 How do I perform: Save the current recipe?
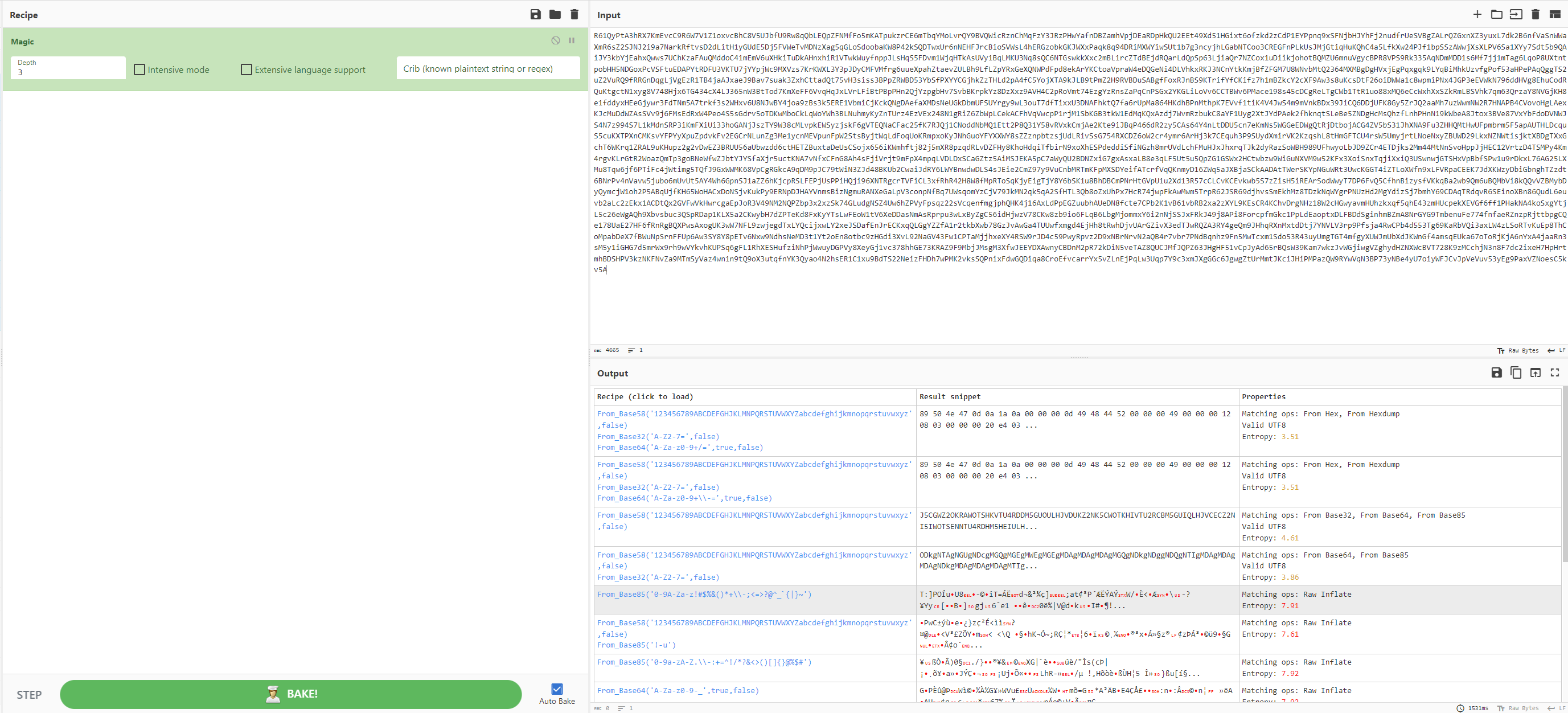pos(535,15)
